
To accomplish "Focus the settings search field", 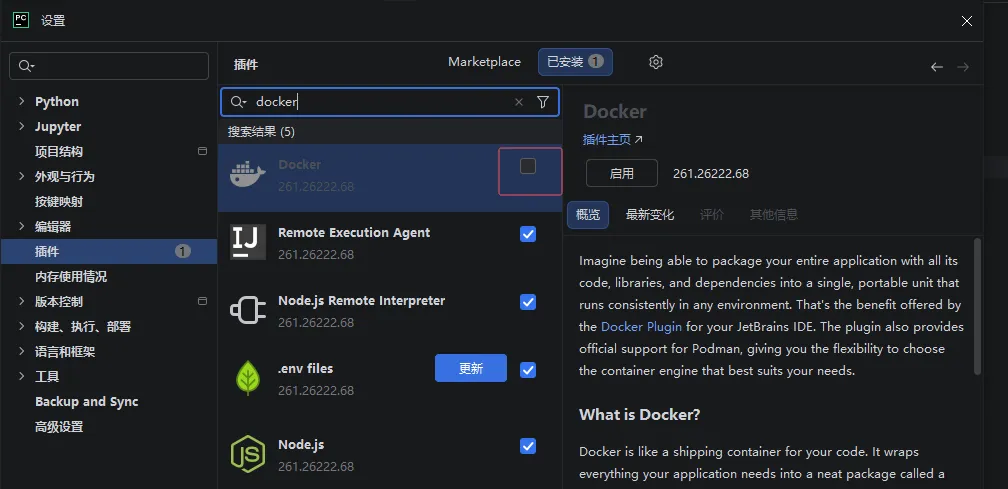I will coord(109,66).
